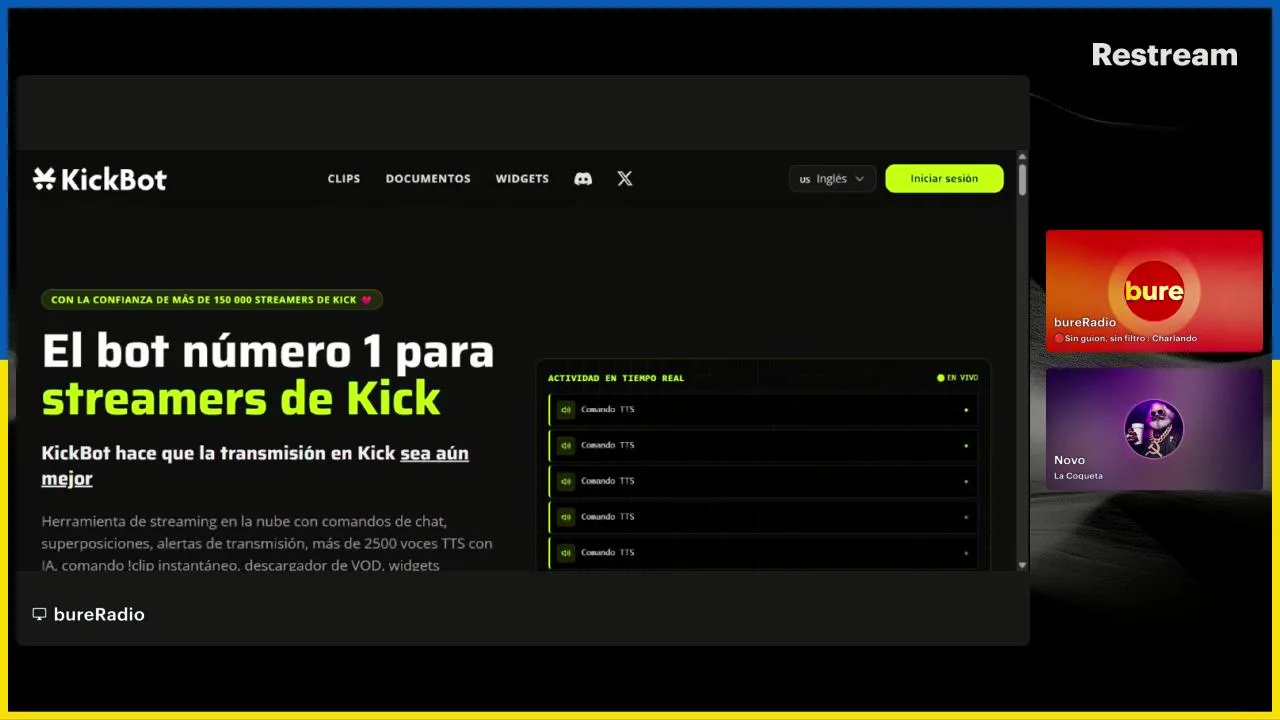Viewport: 1280px width, 720px height.
Task: Expand the Inglés language dropdown
Action: 832,179
